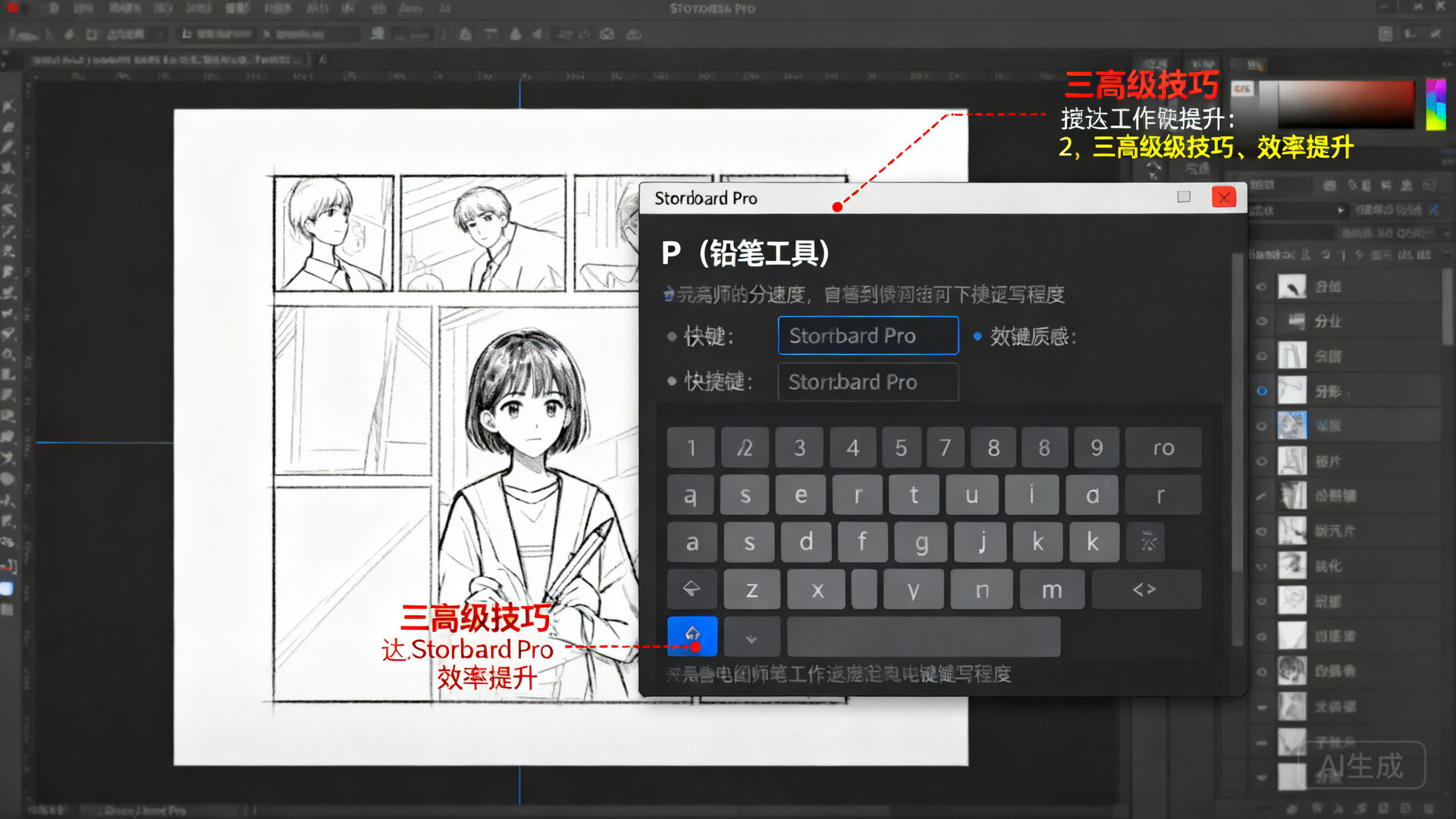
Task: Pick a color from the red gradient field
Action: 1346,104
